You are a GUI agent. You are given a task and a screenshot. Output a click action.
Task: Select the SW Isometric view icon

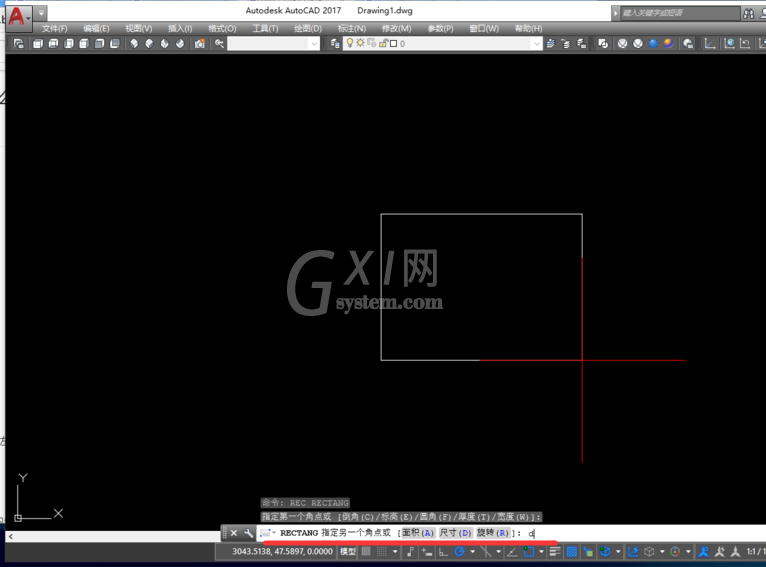coord(134,44)
